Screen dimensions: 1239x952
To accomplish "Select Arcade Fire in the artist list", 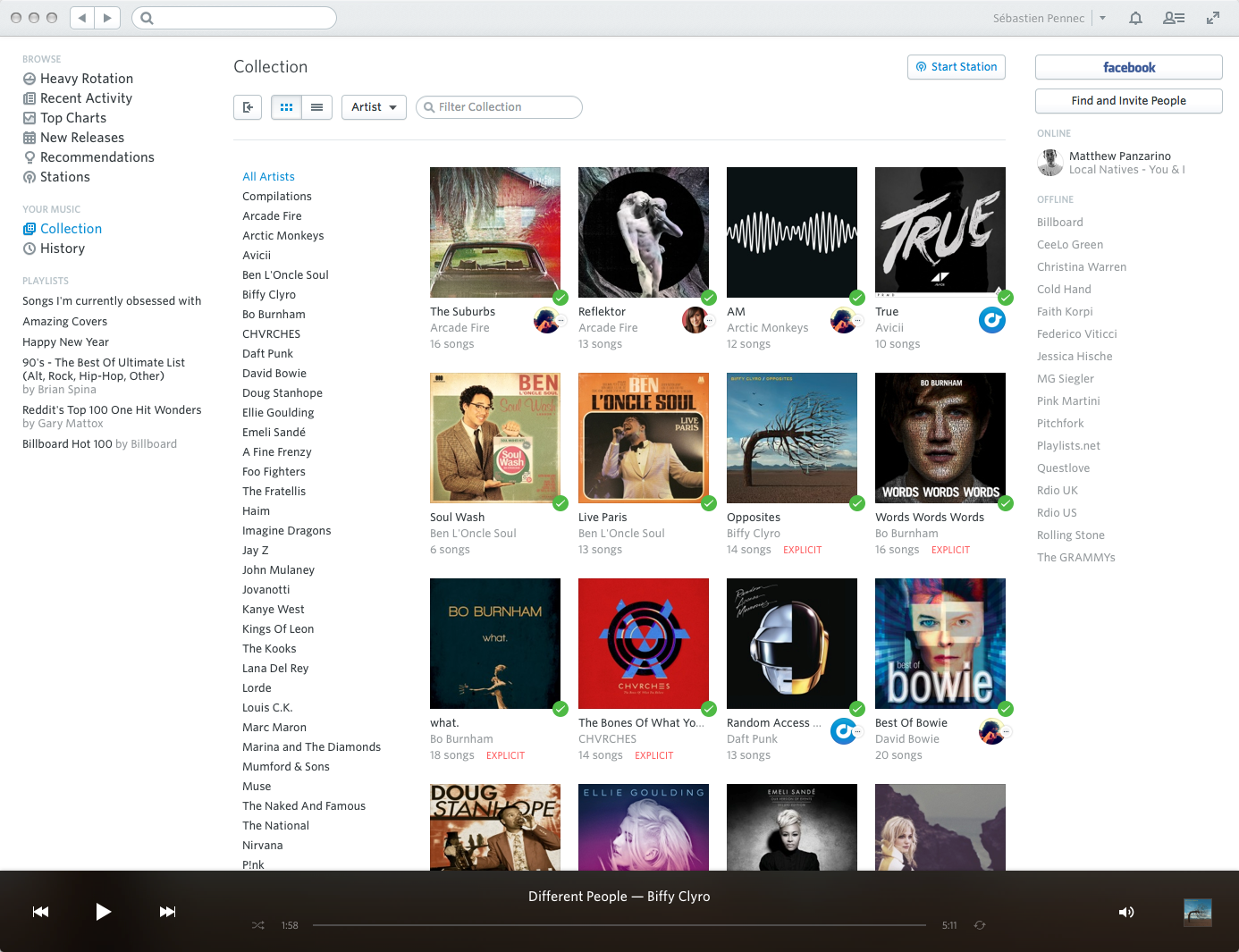I will tap(272, 216).
